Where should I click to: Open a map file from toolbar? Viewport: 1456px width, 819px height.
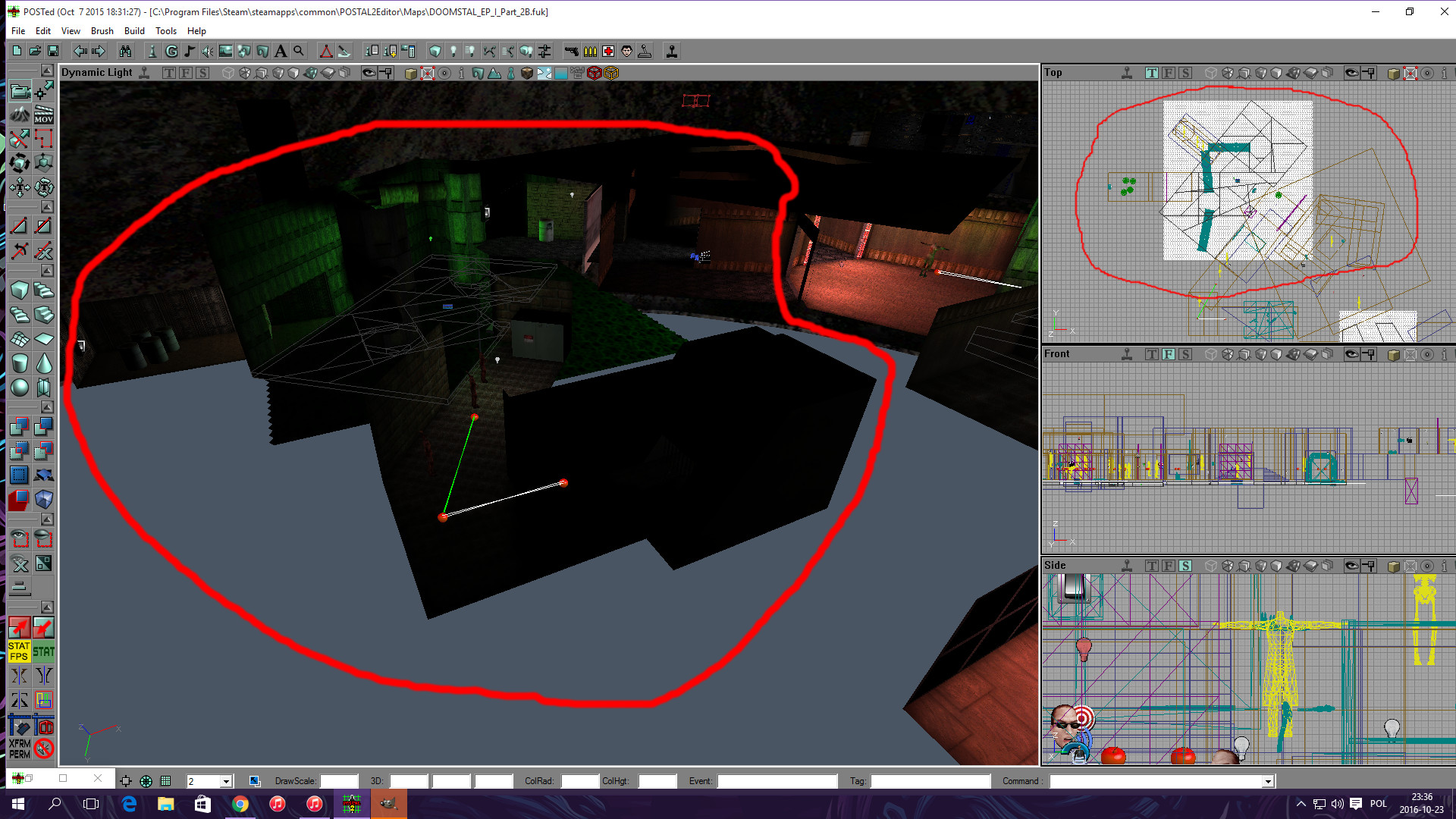35,51
